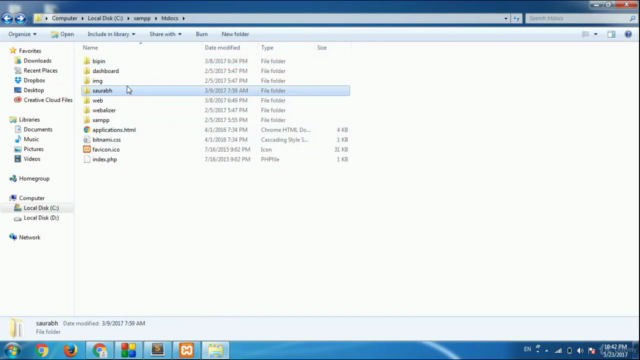
Task: Open Libraries in the navigation pane
Action: (29, 120)
